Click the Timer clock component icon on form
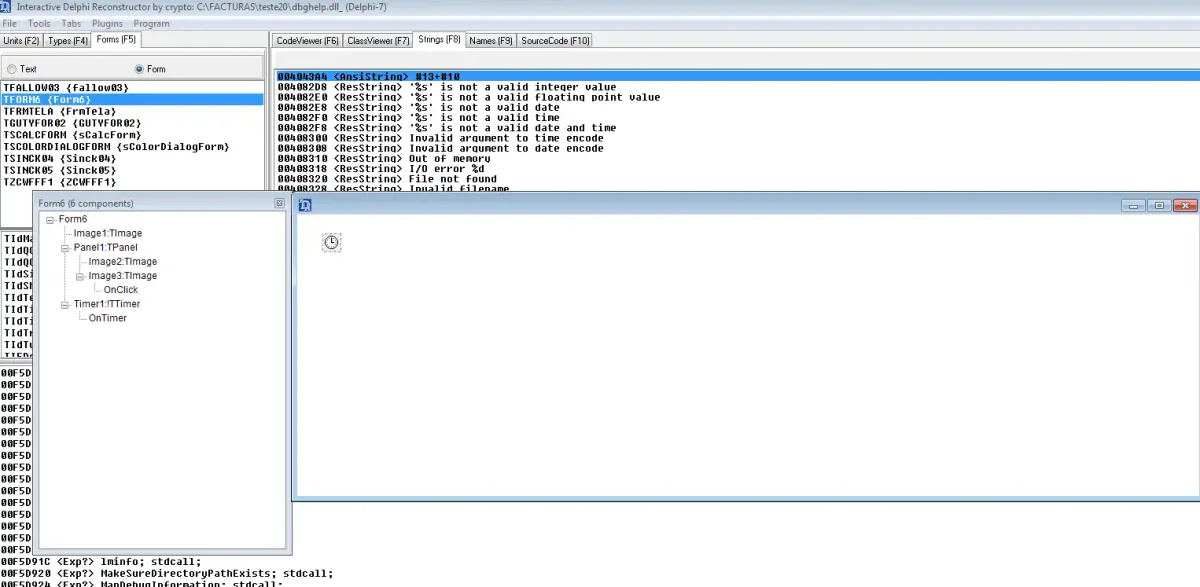The width and height of the screenshot is (1200, 587). tap(332, 242)
